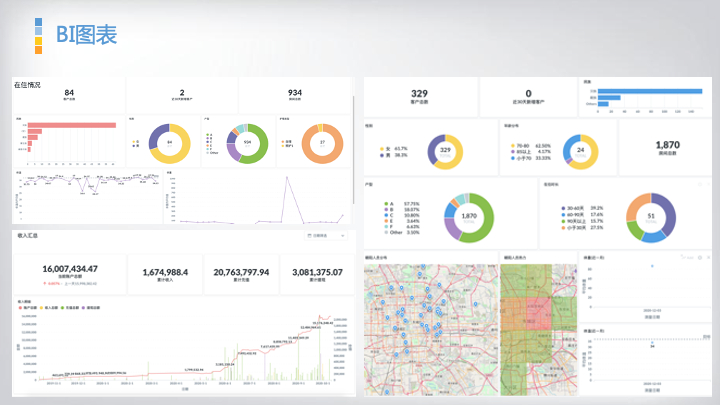Select the 30-60天 39.2% legend row
The width and height of the screenshot is (720, 405).
tap(582, 208)
